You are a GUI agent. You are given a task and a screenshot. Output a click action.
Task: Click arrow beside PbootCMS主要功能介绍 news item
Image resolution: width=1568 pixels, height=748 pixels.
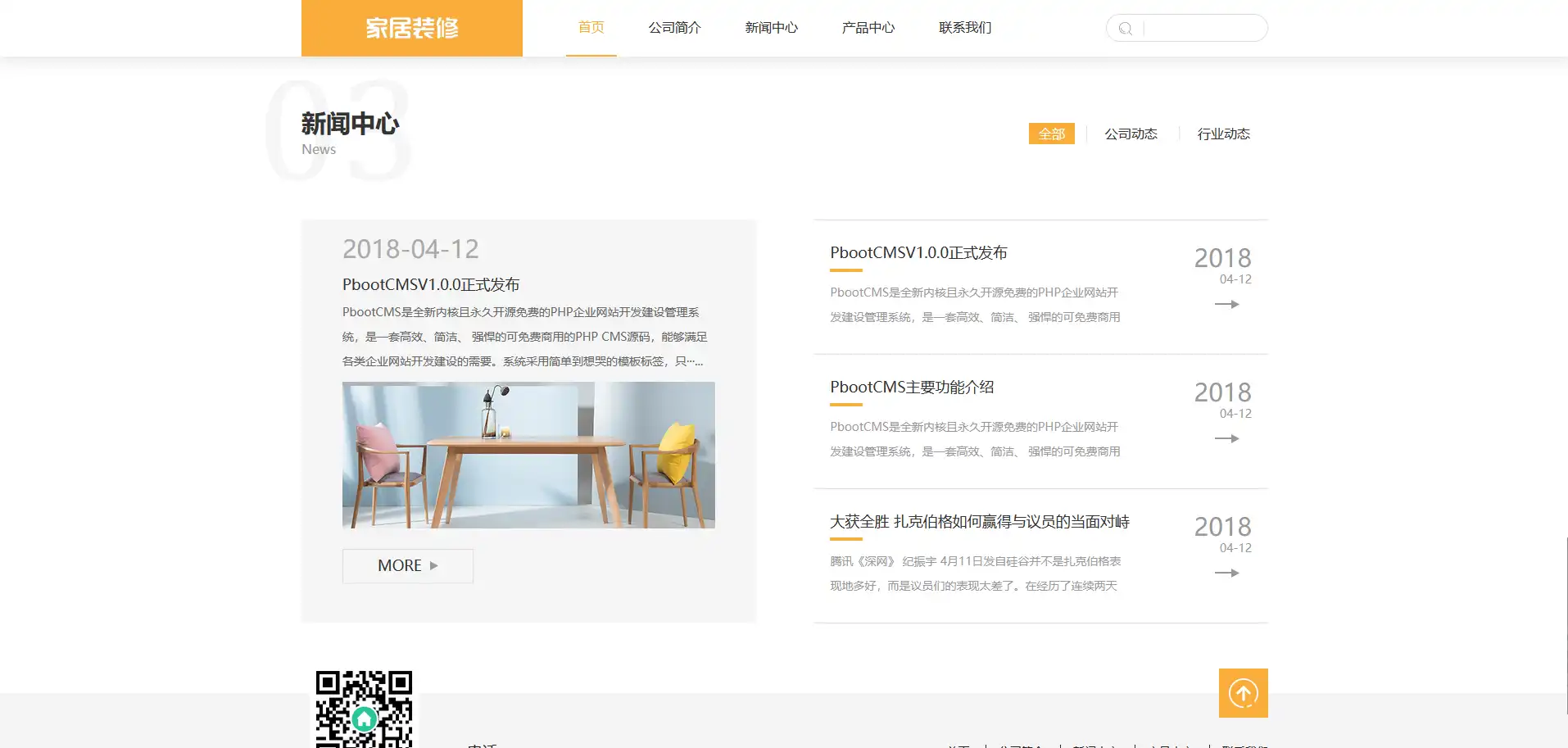1226,438
